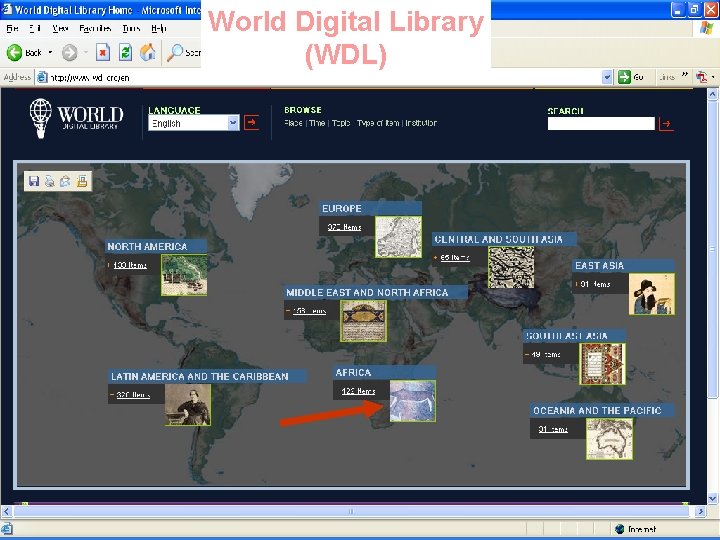
Task: Open the Help menu
Action: click(x=158, y=28)
